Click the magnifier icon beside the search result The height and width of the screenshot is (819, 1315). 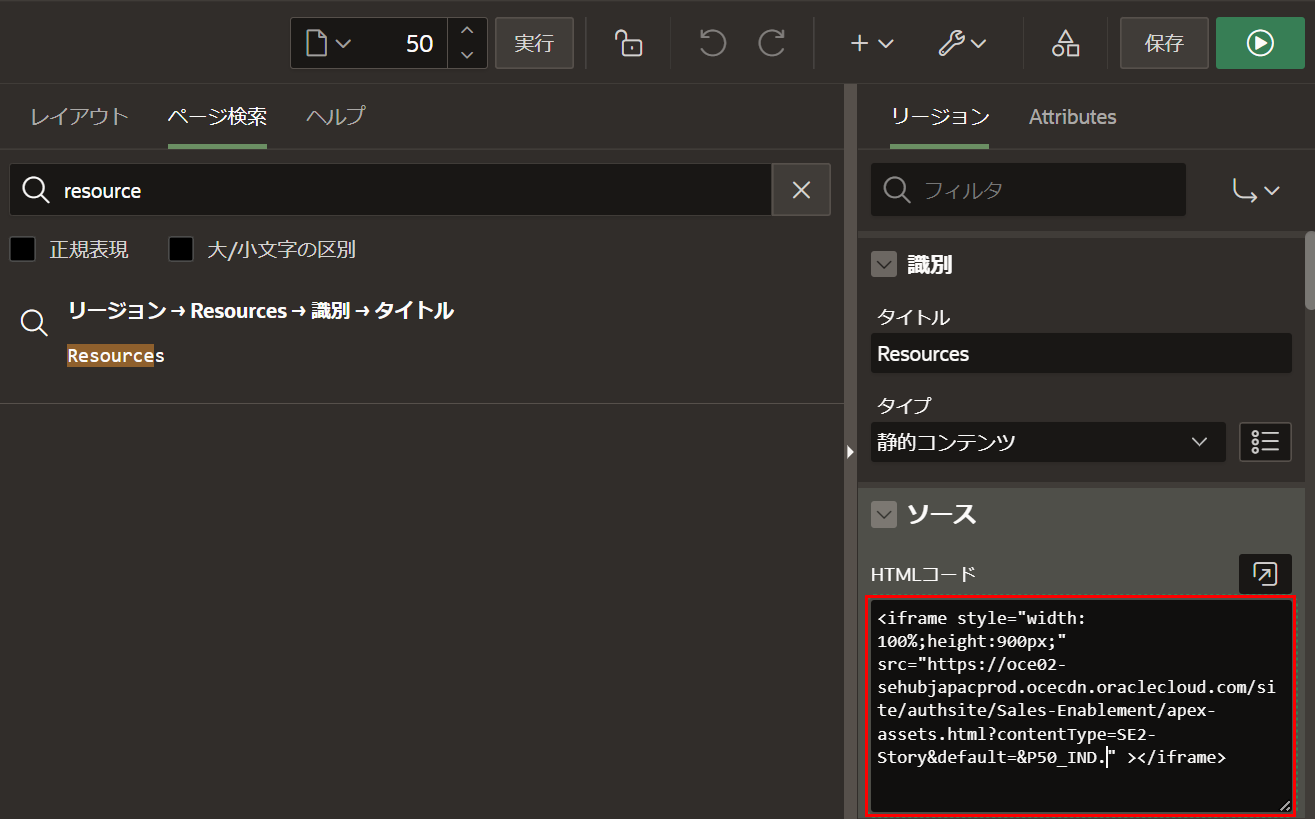(34, 322)
